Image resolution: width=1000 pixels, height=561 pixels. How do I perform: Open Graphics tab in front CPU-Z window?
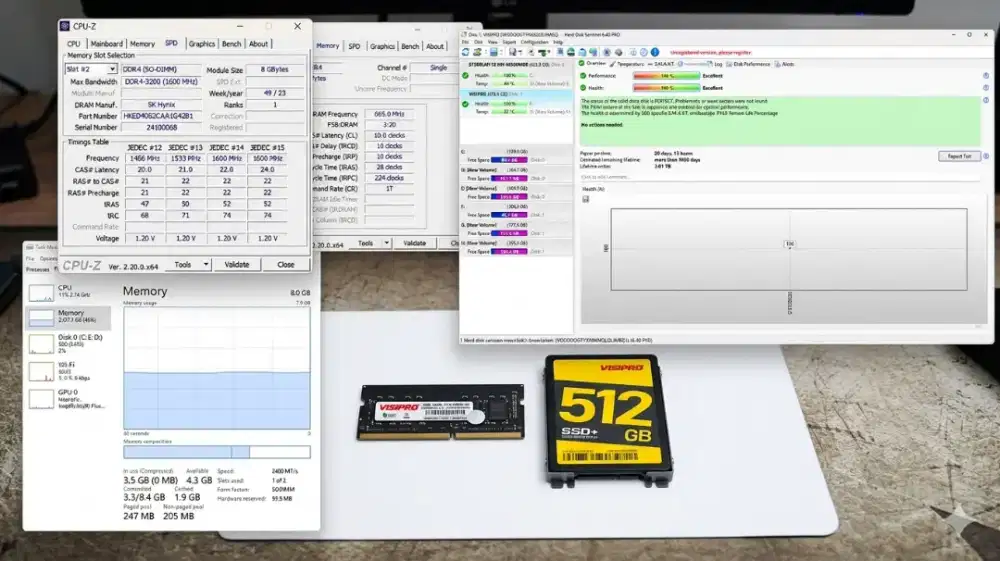(202, 44)
